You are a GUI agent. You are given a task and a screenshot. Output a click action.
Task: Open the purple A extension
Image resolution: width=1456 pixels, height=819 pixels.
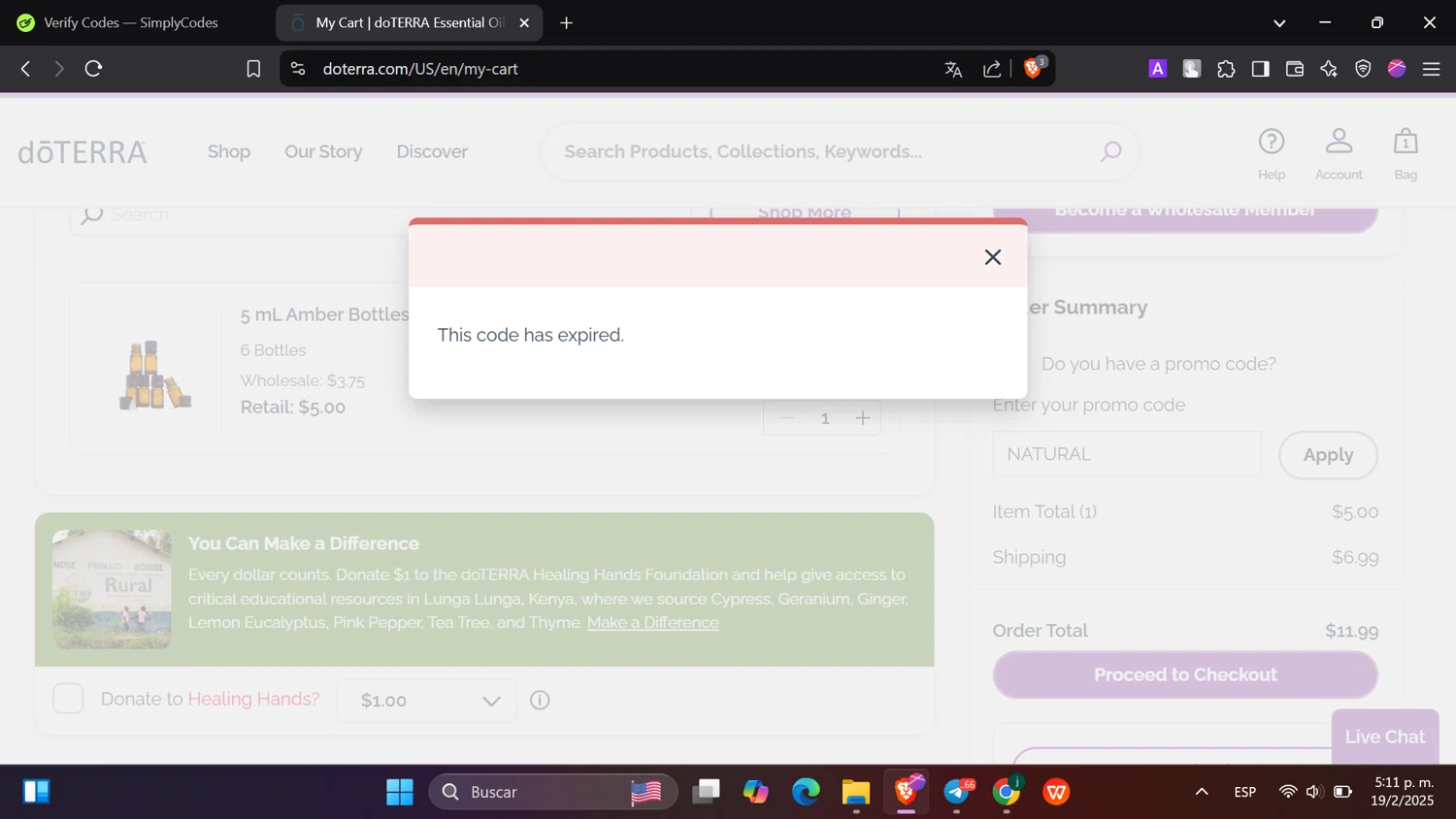(x=1157, y=69)
